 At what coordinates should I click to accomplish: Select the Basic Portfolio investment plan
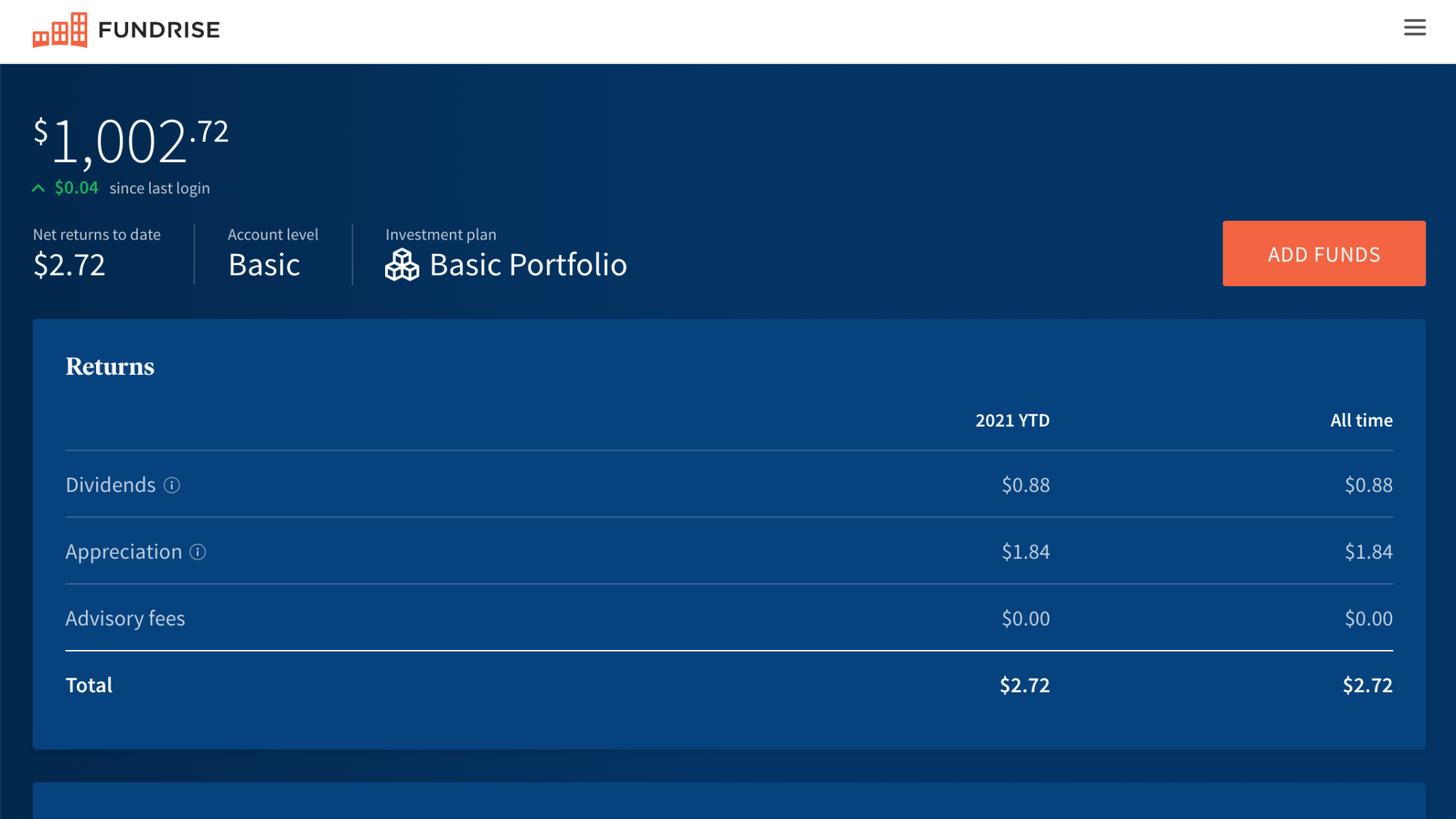(528, 265)
